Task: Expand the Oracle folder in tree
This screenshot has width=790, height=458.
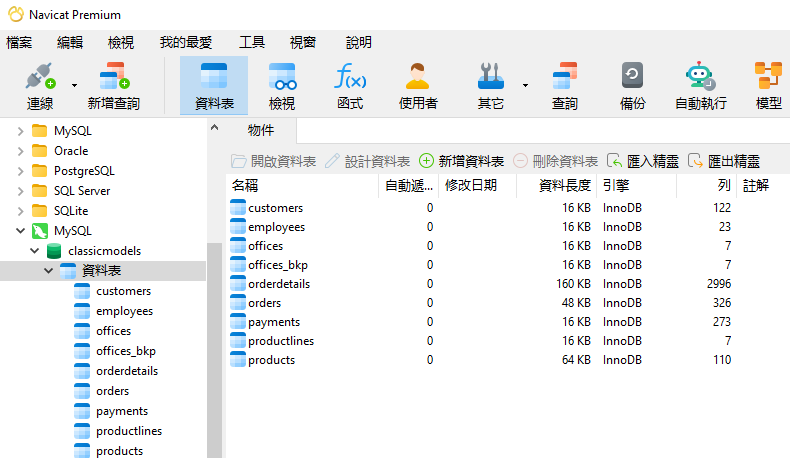Action: coord(20,151)
